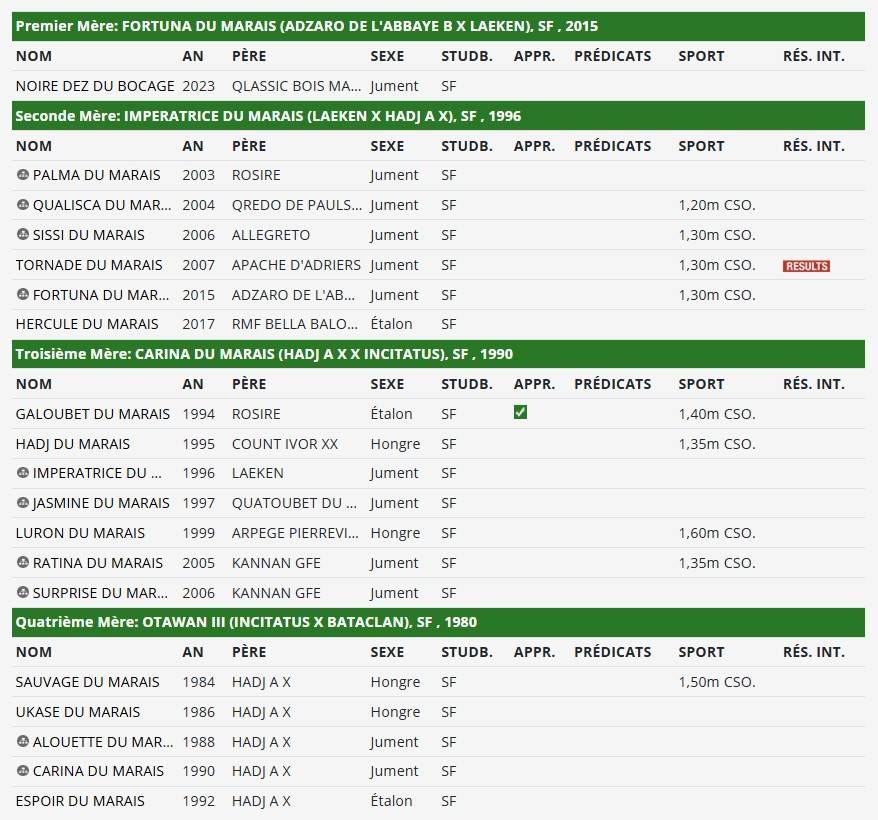Image resolution: width=878 pixels, height=820 pixels.
Task: Click sire ARPEGE PIERREVI...
Action: click(295, 533)
